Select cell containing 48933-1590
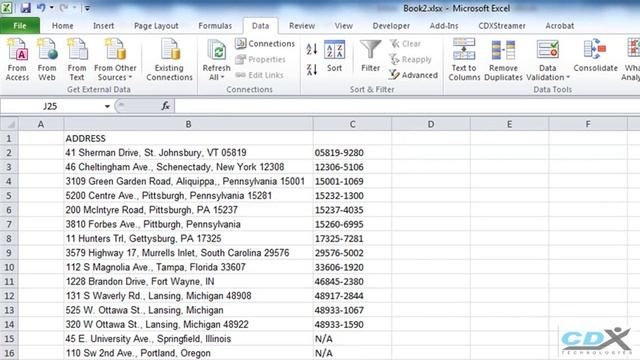 [352, 324]
